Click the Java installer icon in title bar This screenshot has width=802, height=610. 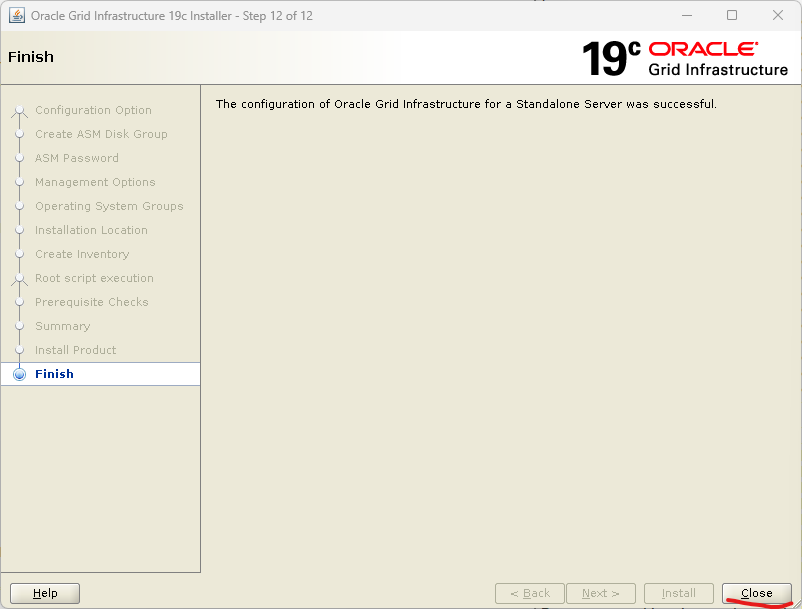pyautogui.click(x=17, y=15)
